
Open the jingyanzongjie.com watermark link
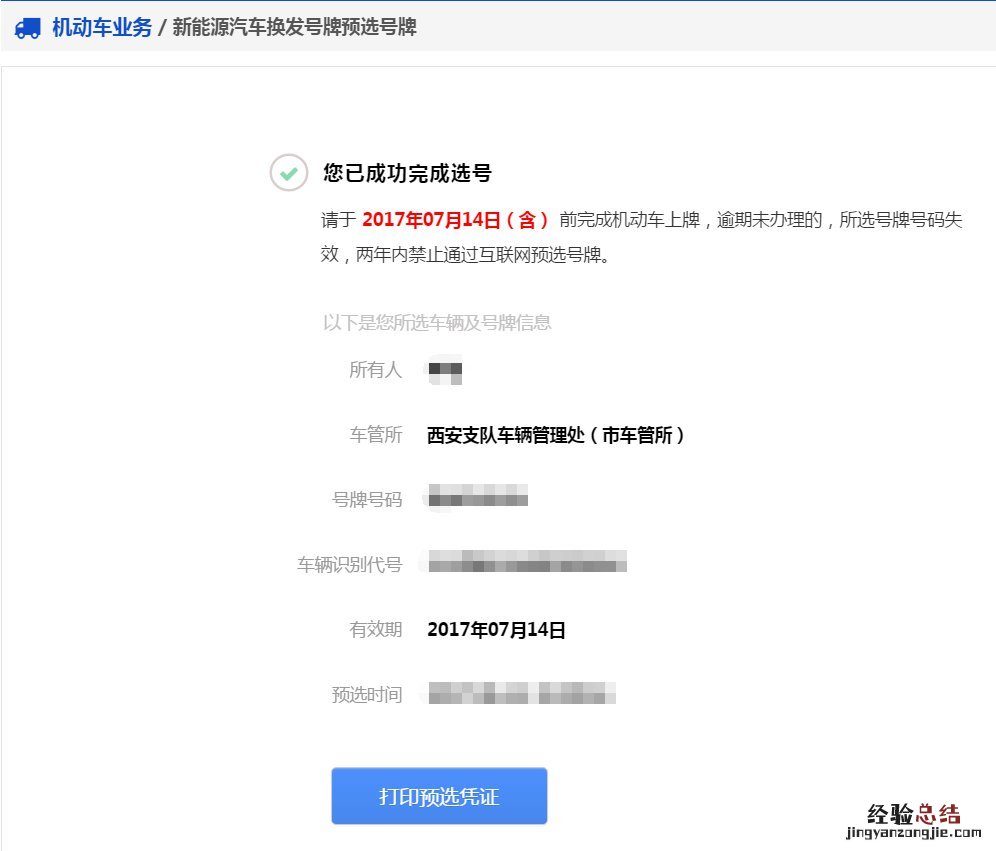[912, 829]
